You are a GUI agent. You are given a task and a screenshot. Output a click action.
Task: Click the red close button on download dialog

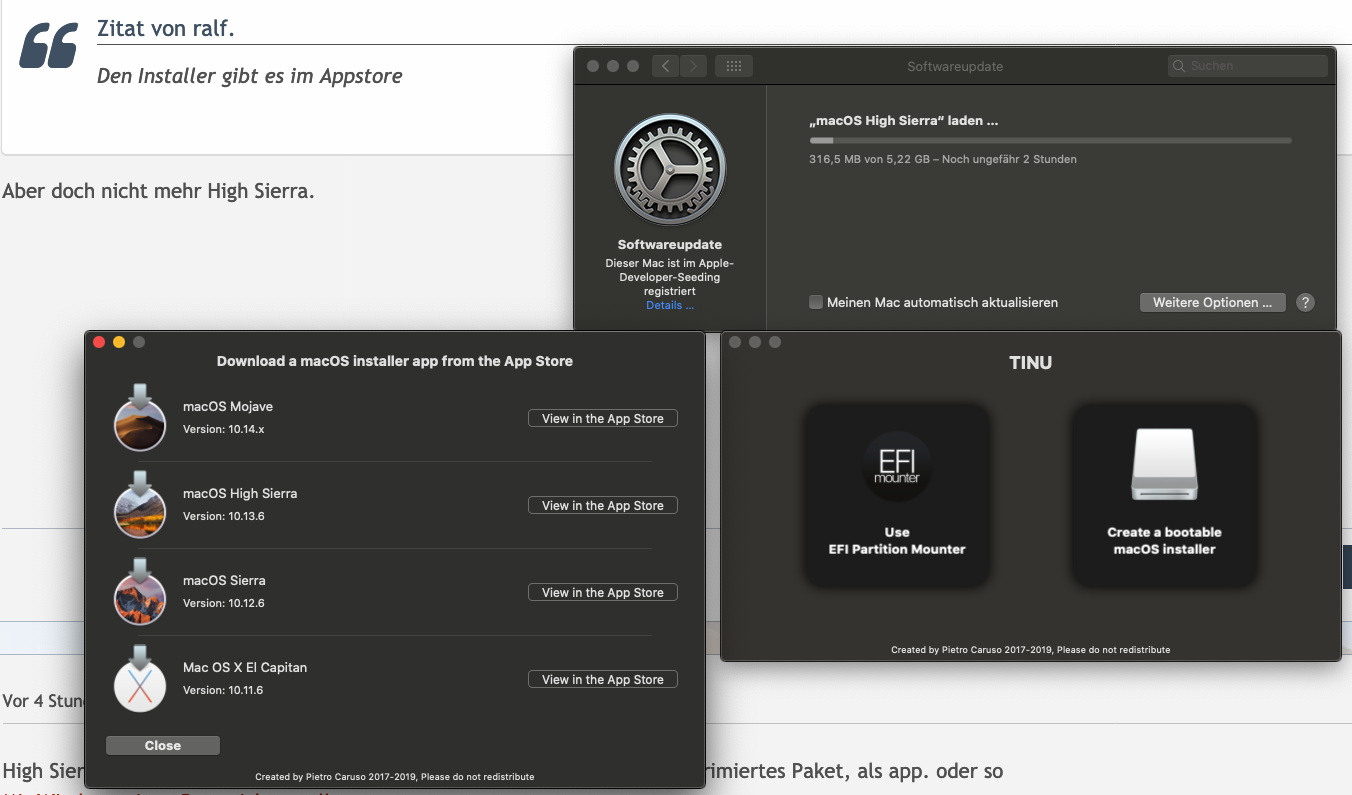coord(99,342)
